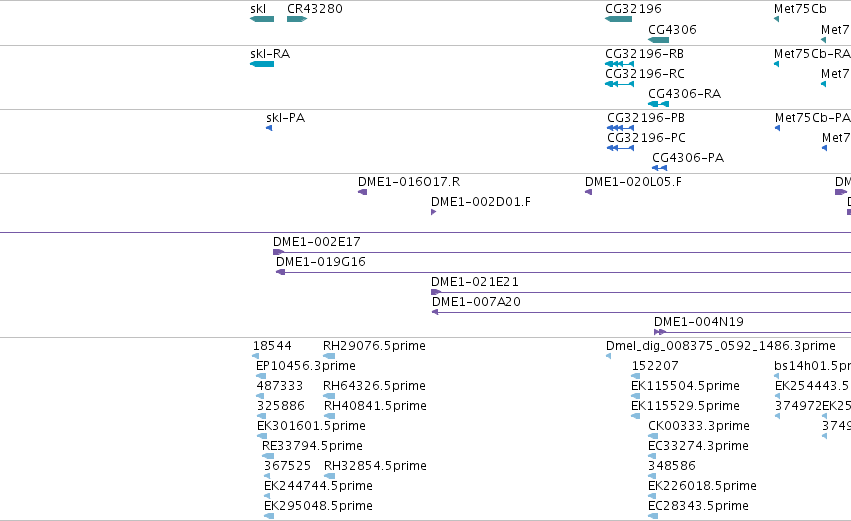Click EST RH29076.5prime

pyautogui.click(x=328, y=357)
